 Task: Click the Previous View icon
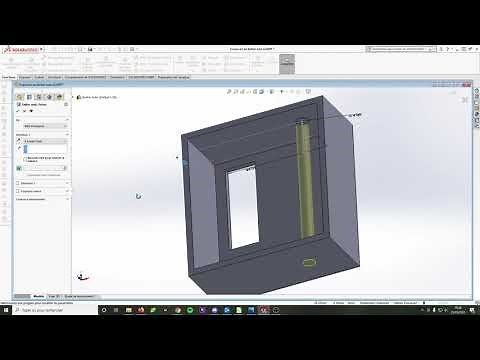pos(242,92)
